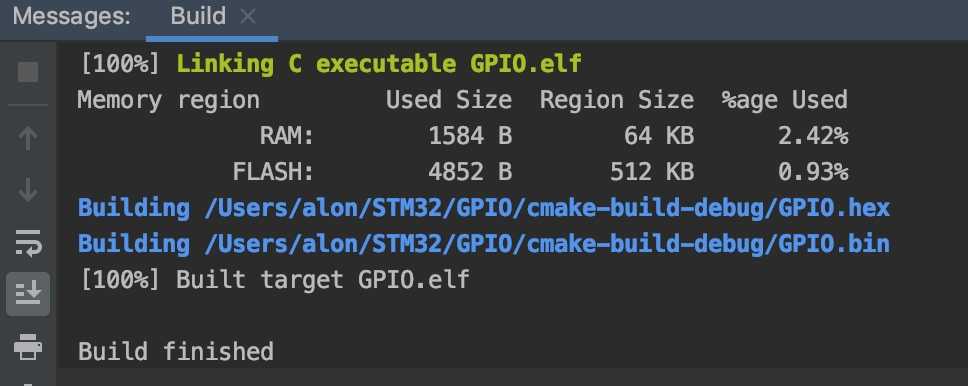This screenshot has width=968, height=386.
Task: Toggle soft-wrap in the build output
Action: (28, 242)
